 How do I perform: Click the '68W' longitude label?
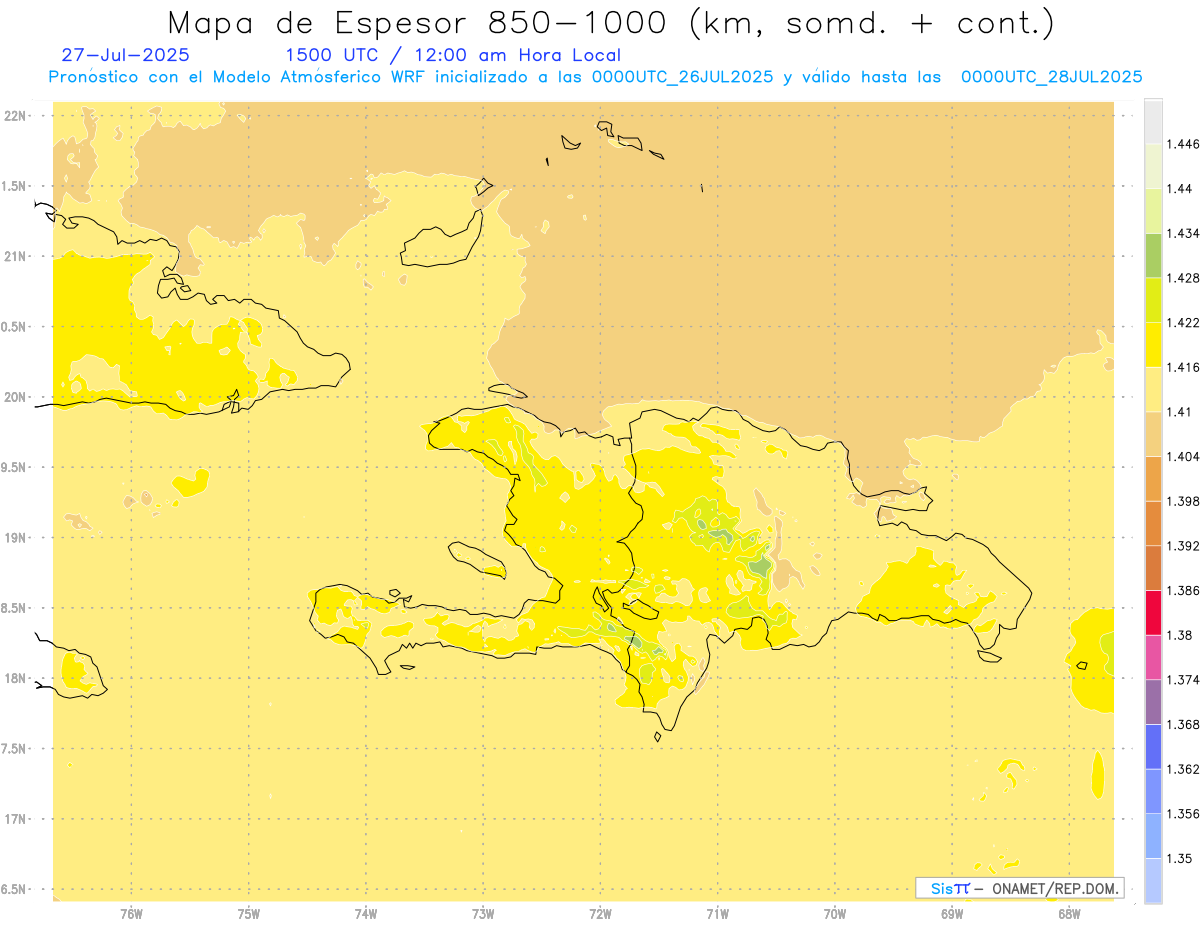pos(1069,914)
